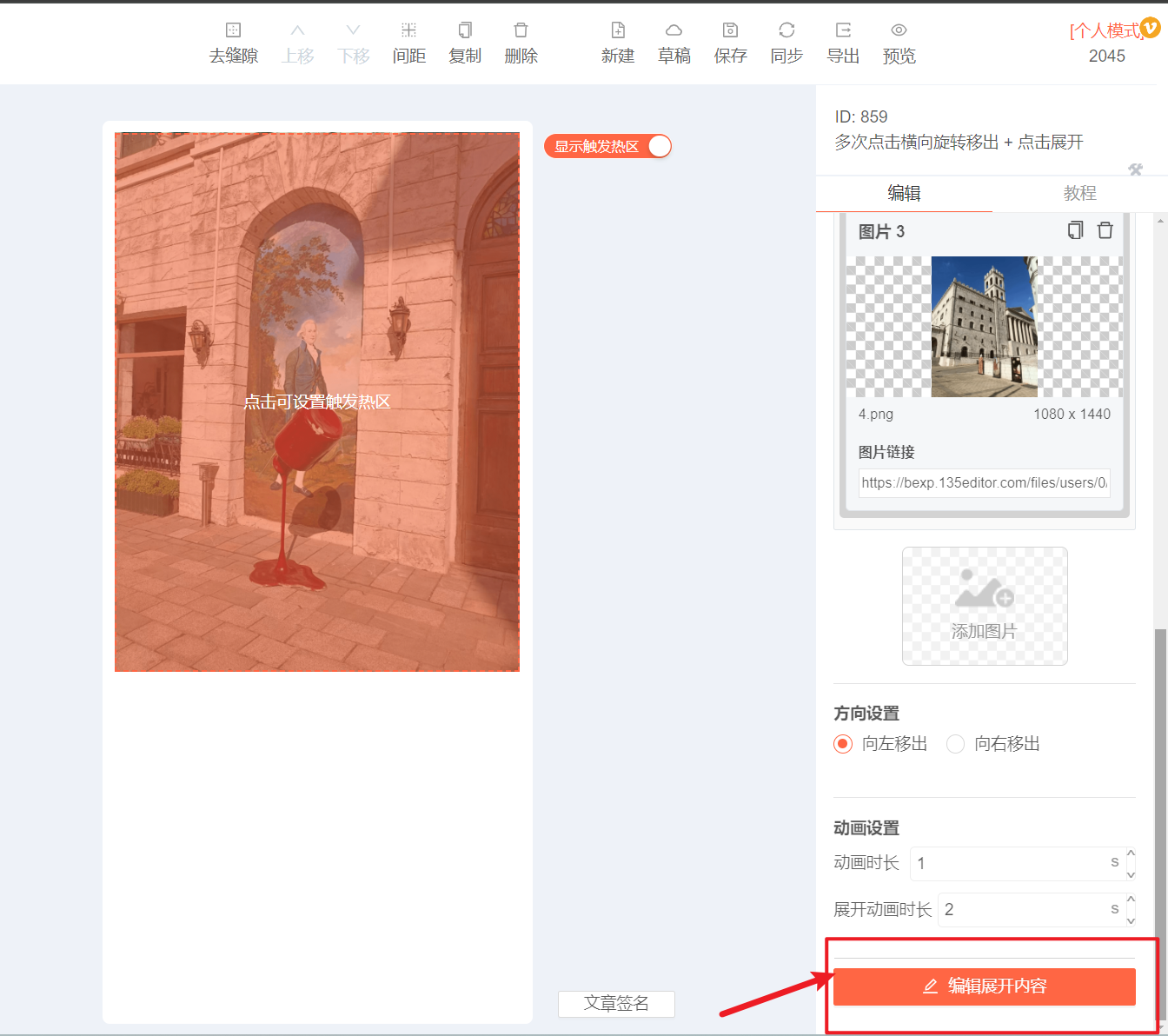Click the 点击可设置触发热区 canvas area
The image size is (1168, 1036).
317,402
